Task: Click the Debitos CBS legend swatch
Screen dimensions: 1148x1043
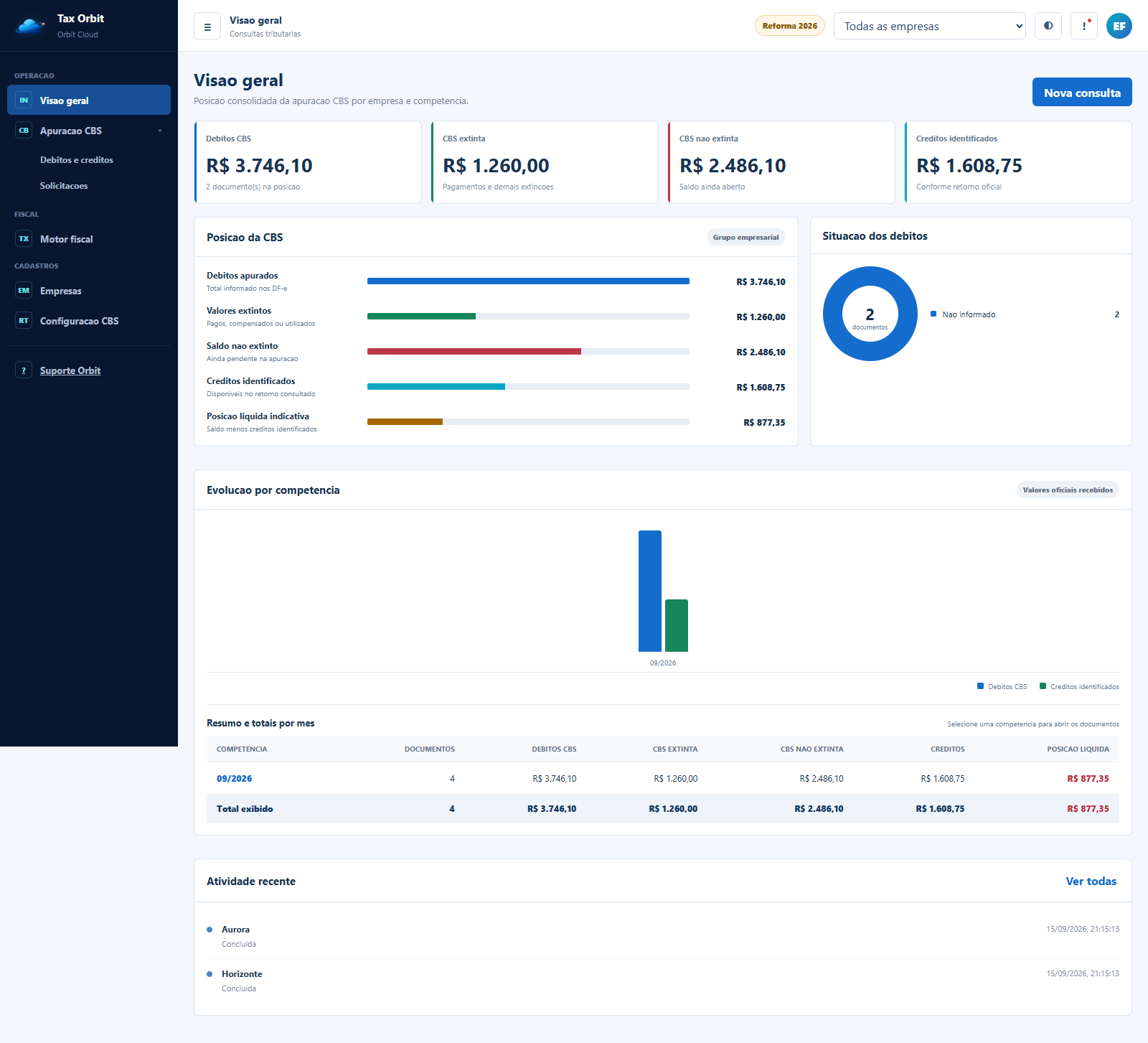Action: coord(980,686)
